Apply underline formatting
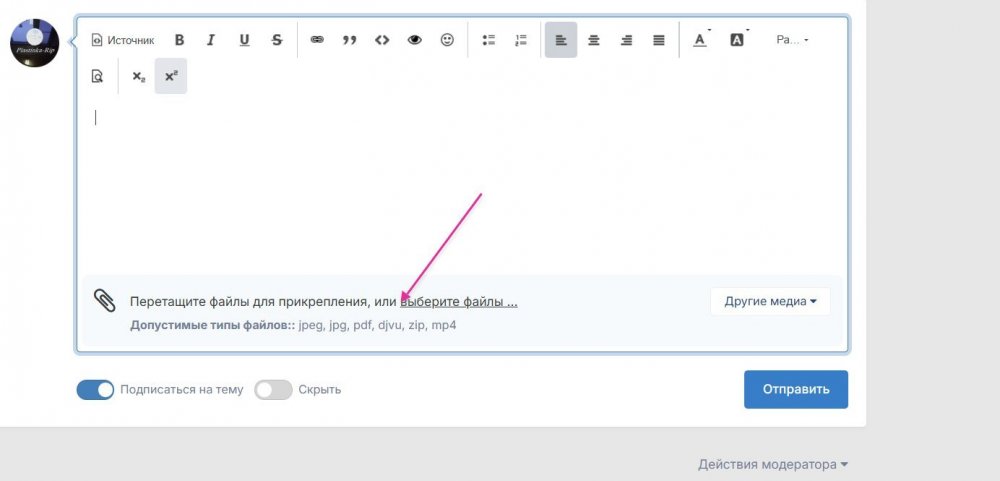1000x481 pixels. [244, 40]
